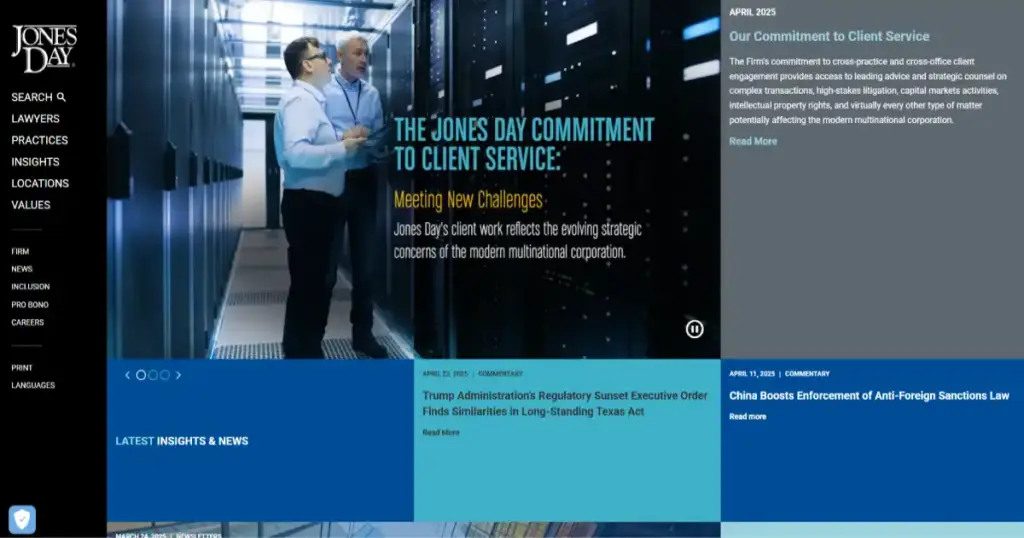Click the Print option in sidebar
Image resolution: width=1024 pixels, height=538 pixels.
(22, 368)
